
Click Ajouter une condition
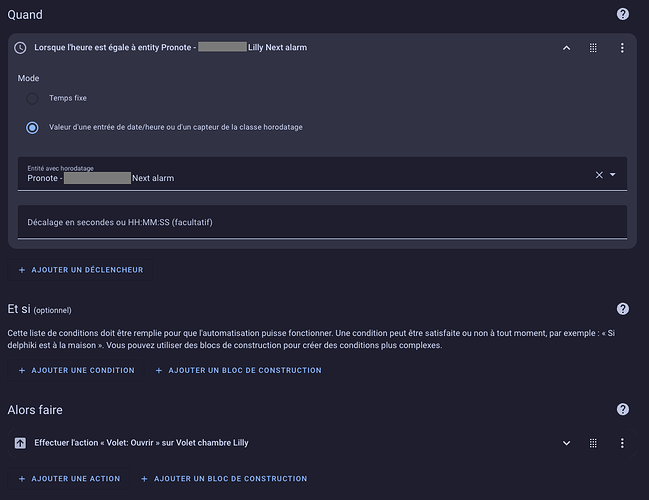[x=76, y=370]
